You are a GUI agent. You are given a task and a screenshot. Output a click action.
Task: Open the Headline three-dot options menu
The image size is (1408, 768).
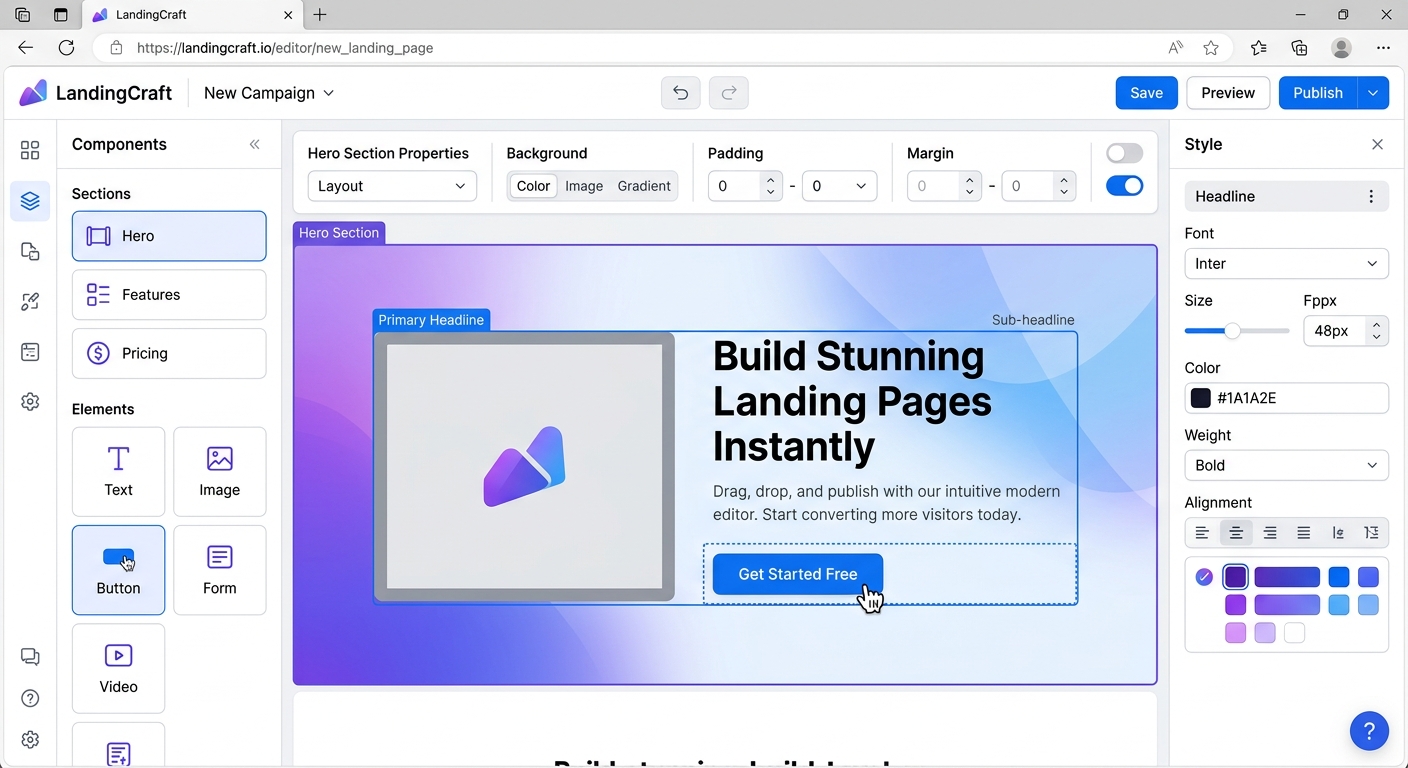[x=1371, y=196]
